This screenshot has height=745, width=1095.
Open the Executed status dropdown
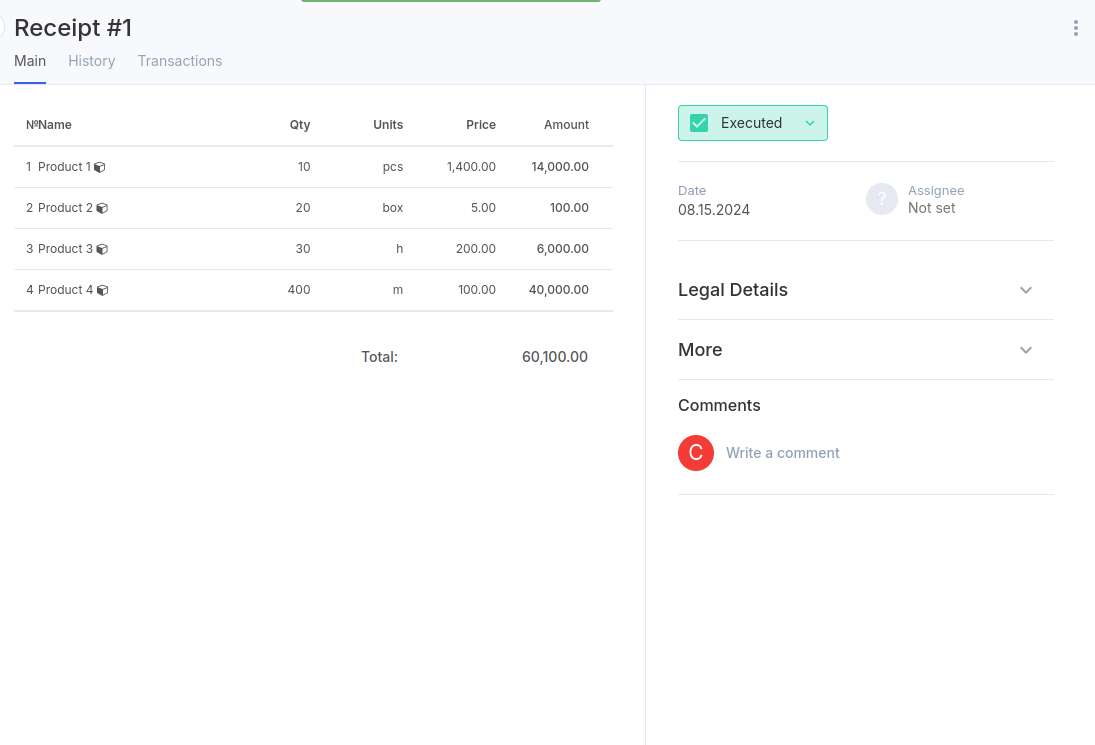point(810,123)
